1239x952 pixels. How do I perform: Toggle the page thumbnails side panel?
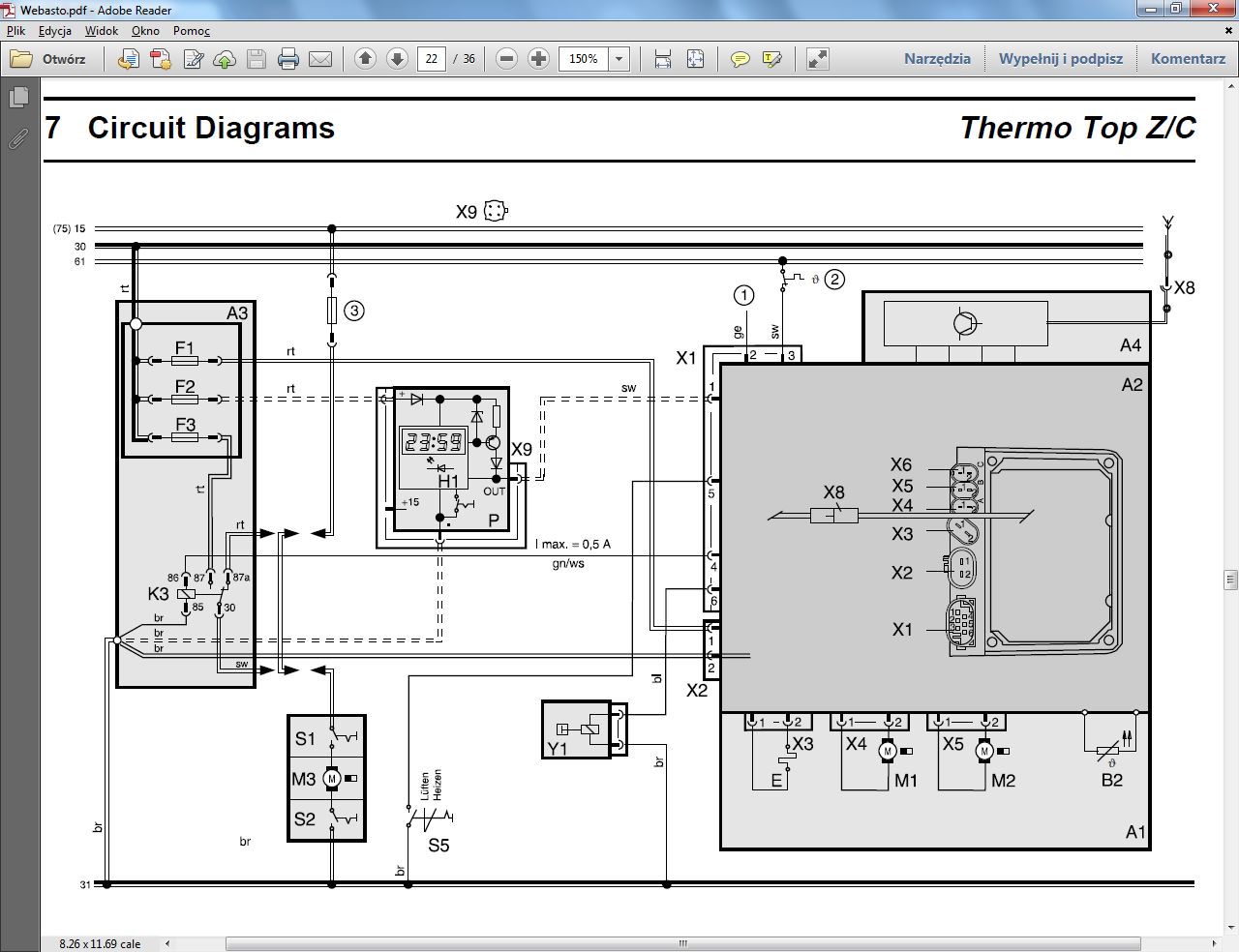click(17, 98)
